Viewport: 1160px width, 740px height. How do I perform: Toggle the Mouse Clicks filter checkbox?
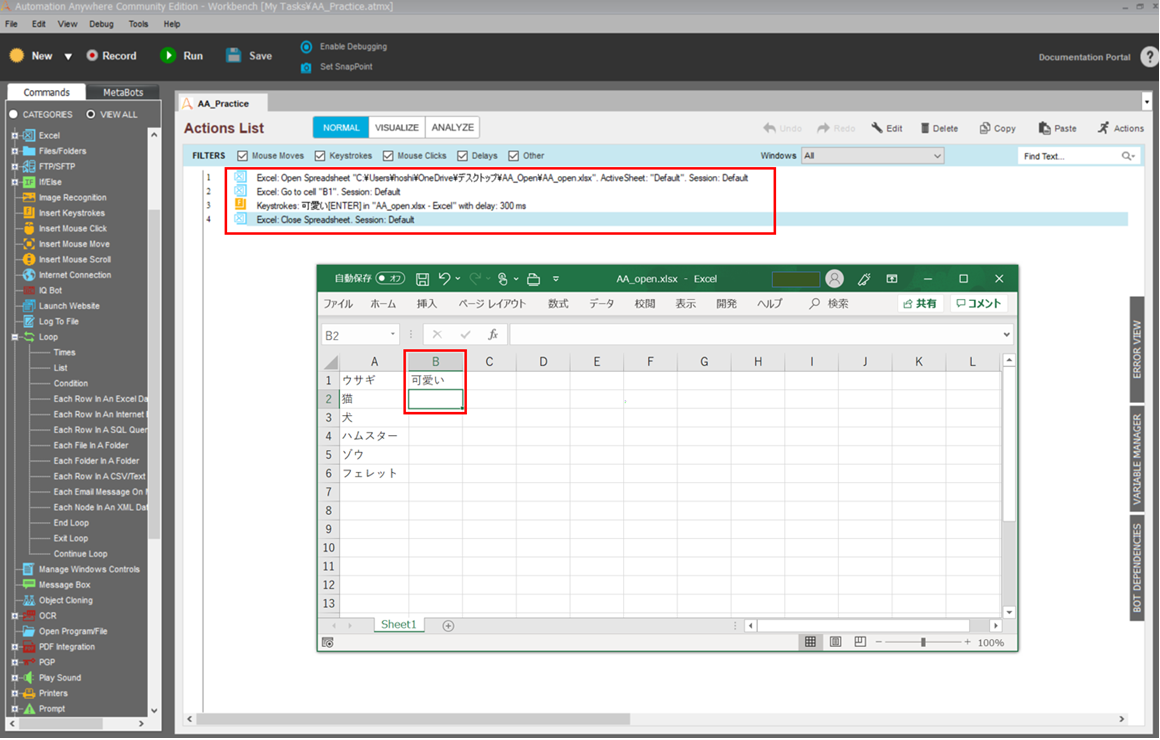point(388,156)
